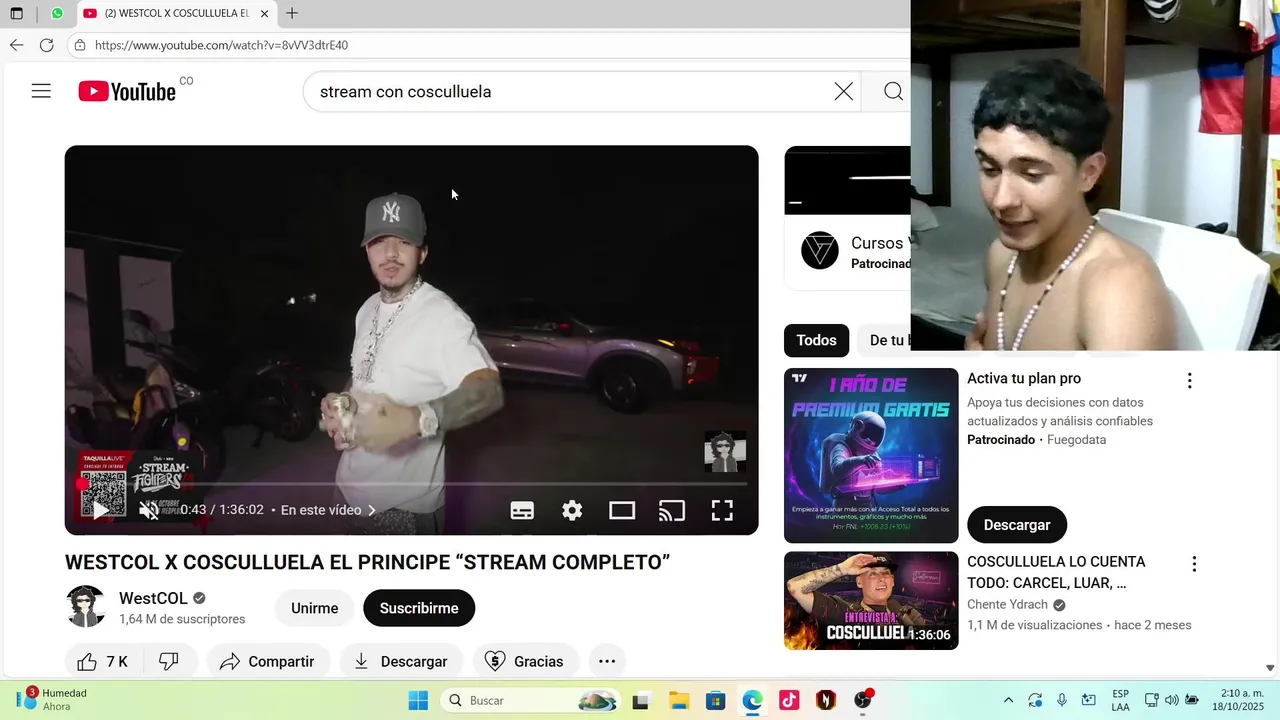
Task: Open options menu for 'Activa tu plan pro' ad
Action: point(1189,380)
